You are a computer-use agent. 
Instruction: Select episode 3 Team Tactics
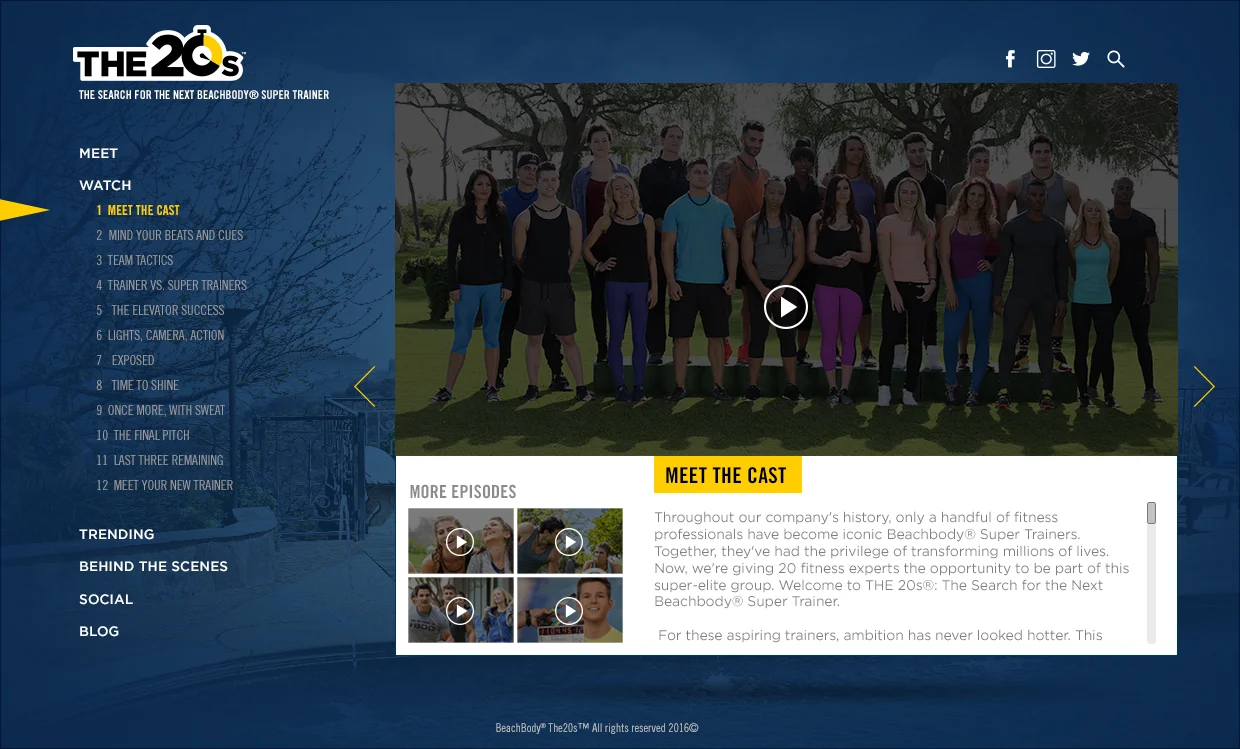click(x=135, y=260)
